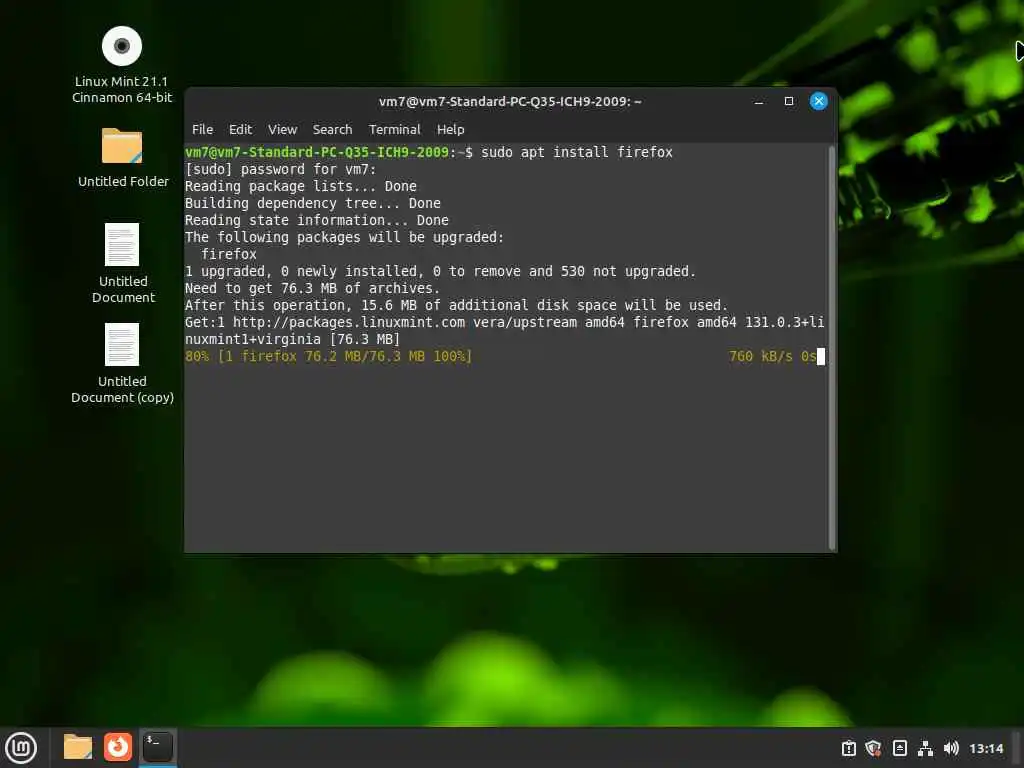1024x768 pixels.
Task: Select the Linux Mint 21.1 disc icon
Action: [x=122, y=65]
